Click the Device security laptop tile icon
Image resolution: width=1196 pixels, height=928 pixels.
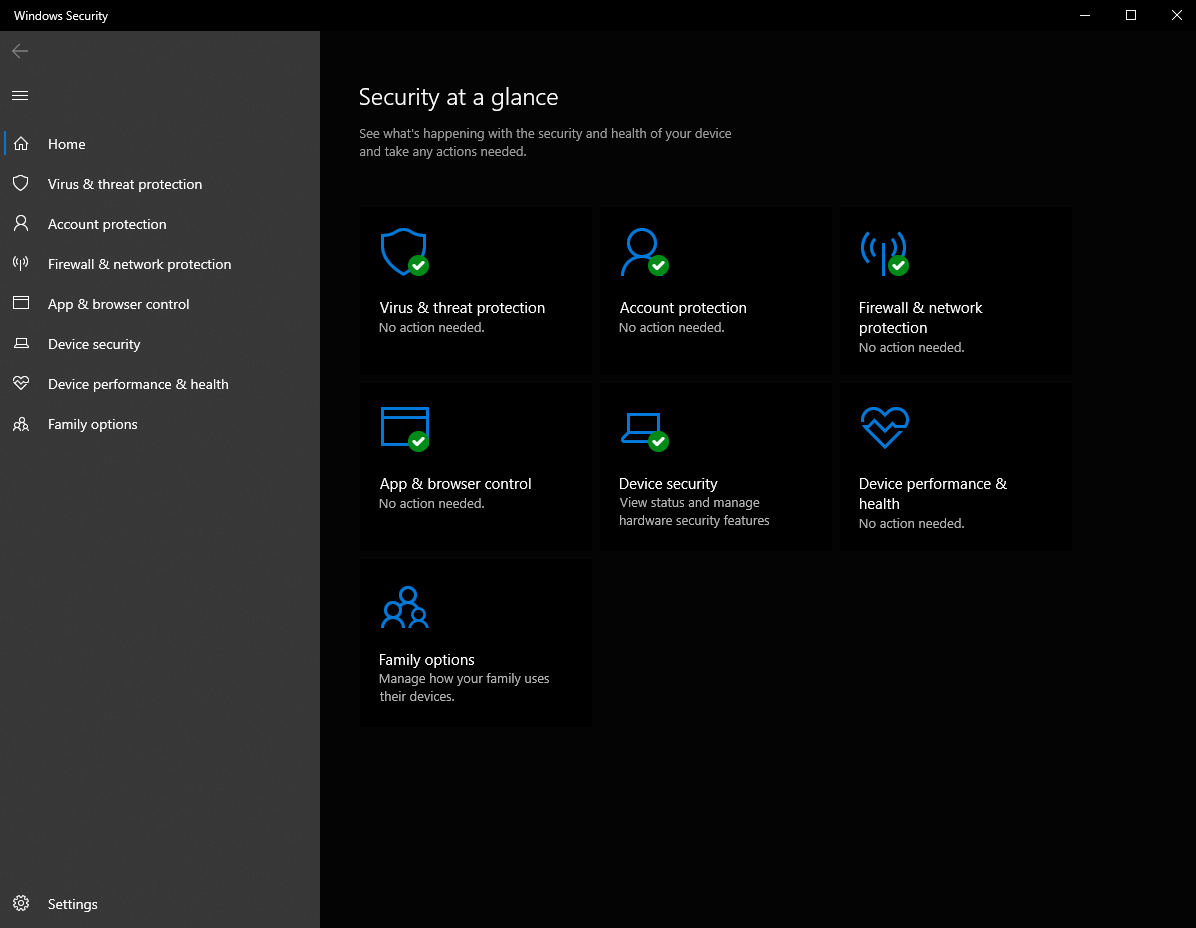643,427
